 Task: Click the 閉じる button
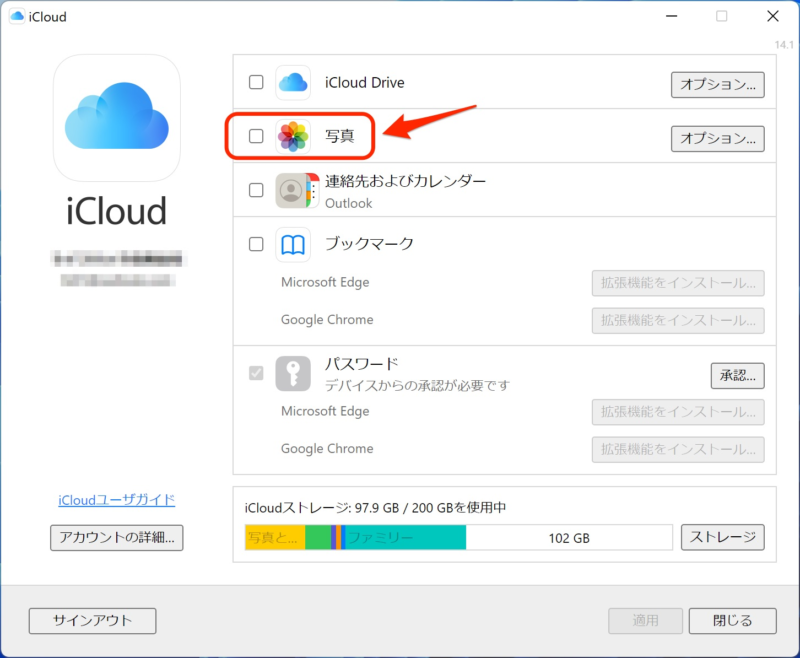coord(733,621)
